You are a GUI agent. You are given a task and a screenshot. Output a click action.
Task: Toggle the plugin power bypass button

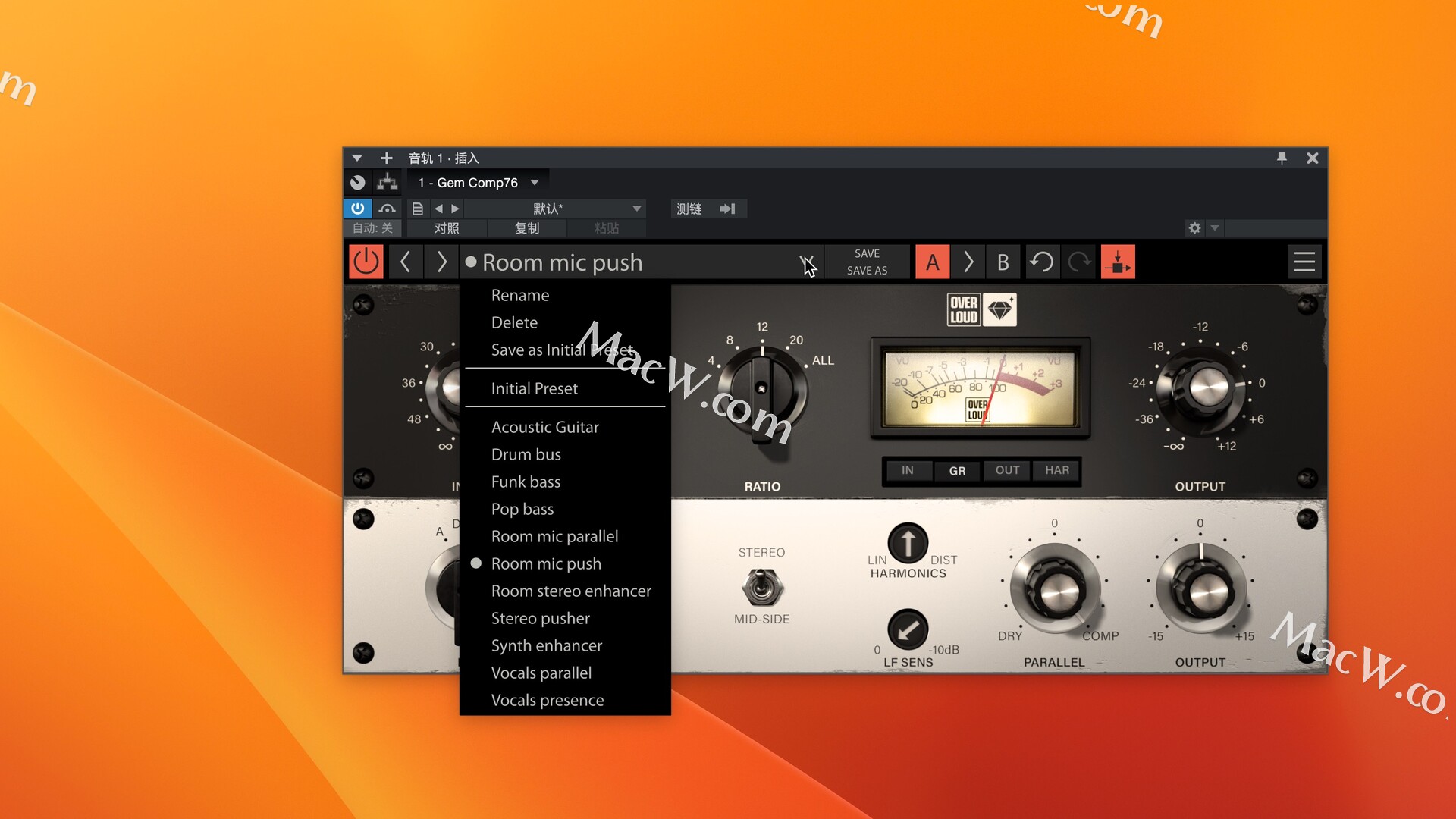366,262
